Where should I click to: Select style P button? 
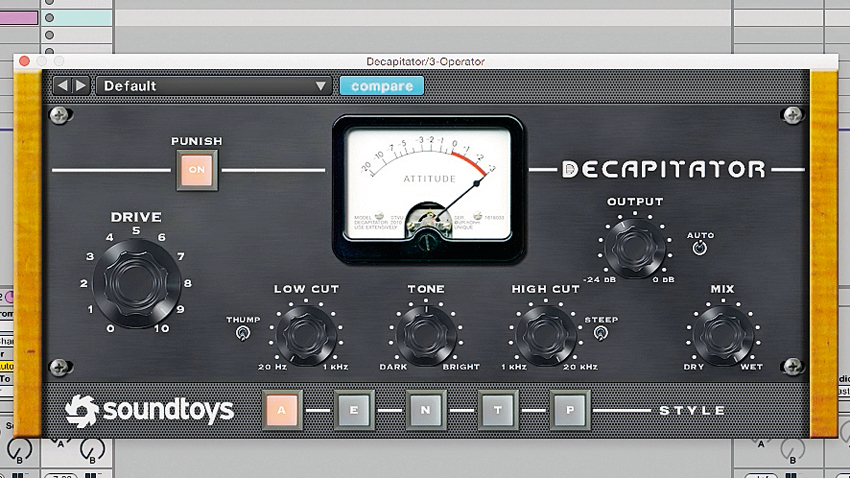tap(570, 410)
